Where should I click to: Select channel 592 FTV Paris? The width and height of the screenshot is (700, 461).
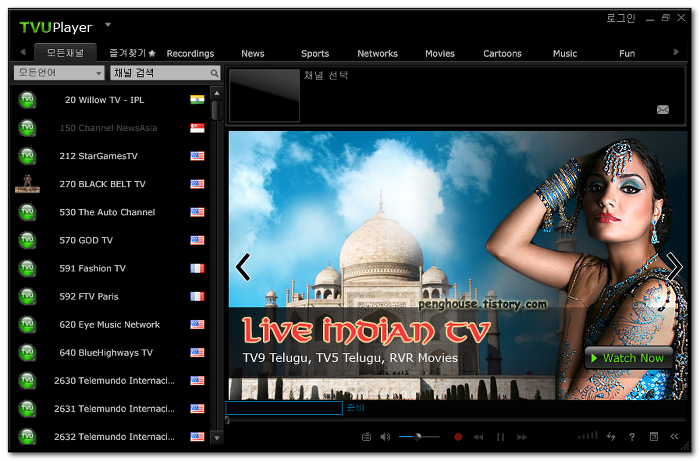point(112,297)
